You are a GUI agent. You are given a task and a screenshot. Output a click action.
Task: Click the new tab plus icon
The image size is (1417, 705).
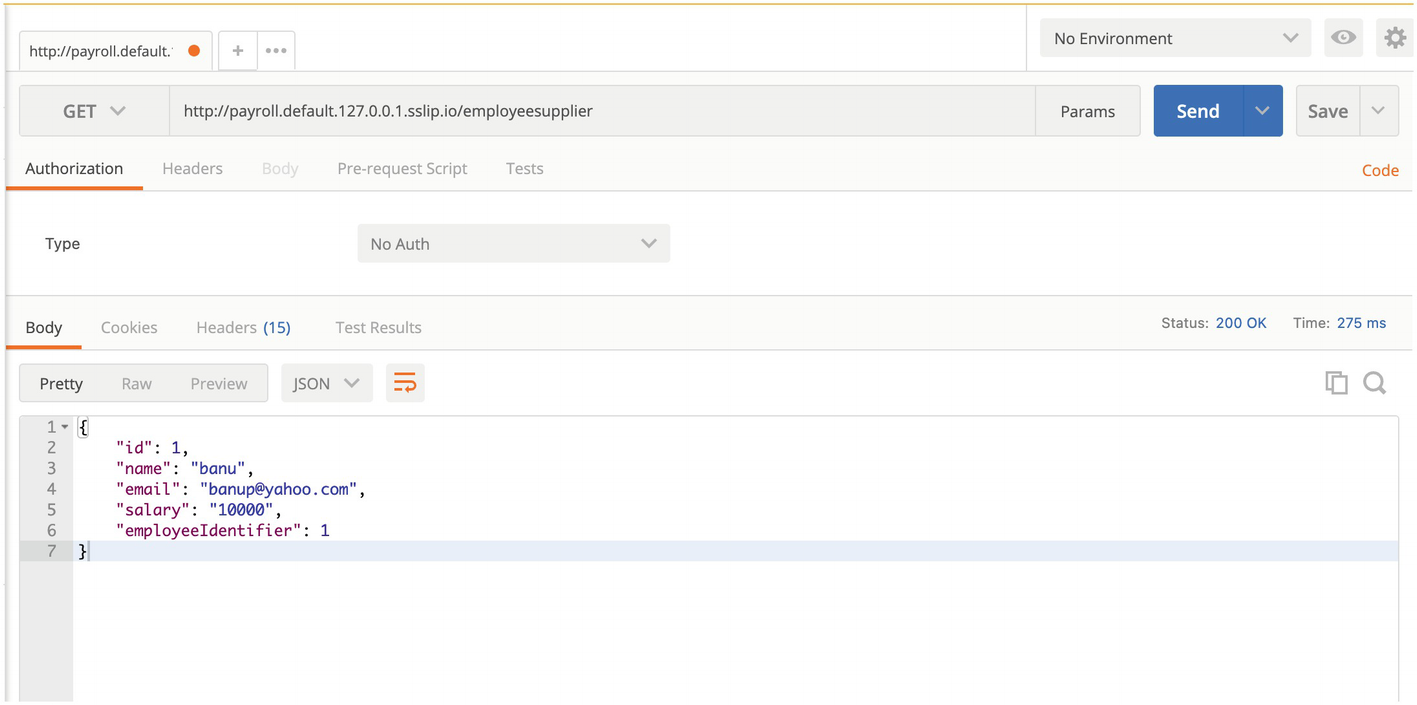pyautogui.click(x=237, y=50)
